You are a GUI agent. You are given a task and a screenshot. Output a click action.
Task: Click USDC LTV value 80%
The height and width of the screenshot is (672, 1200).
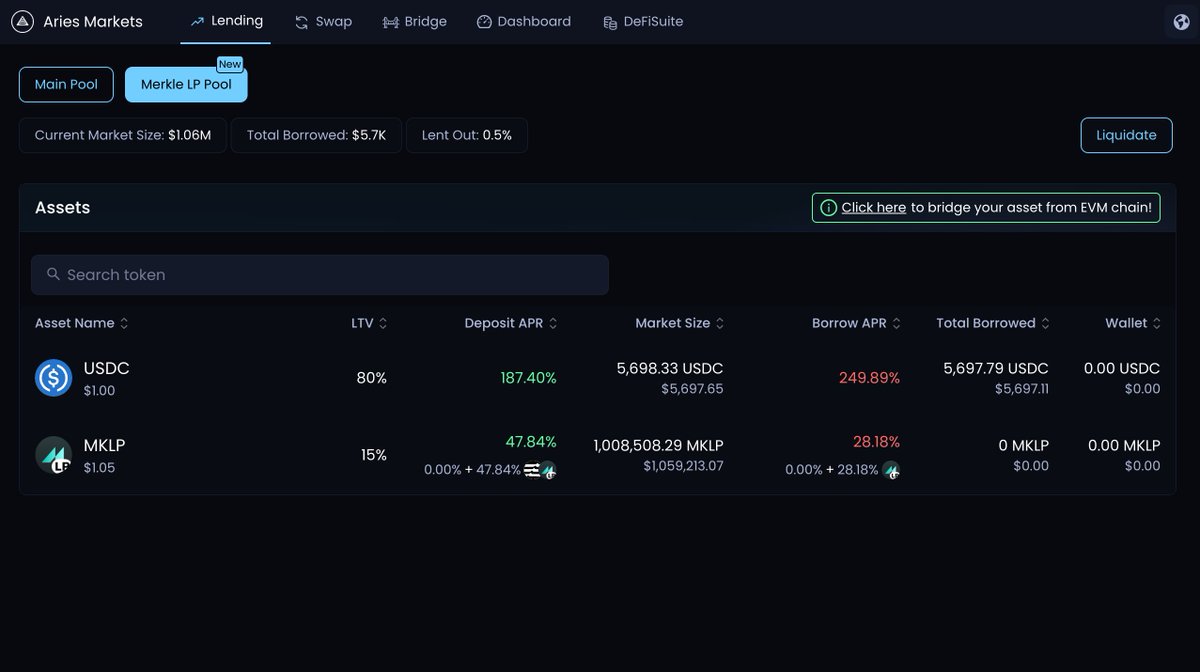pos(371,378)
